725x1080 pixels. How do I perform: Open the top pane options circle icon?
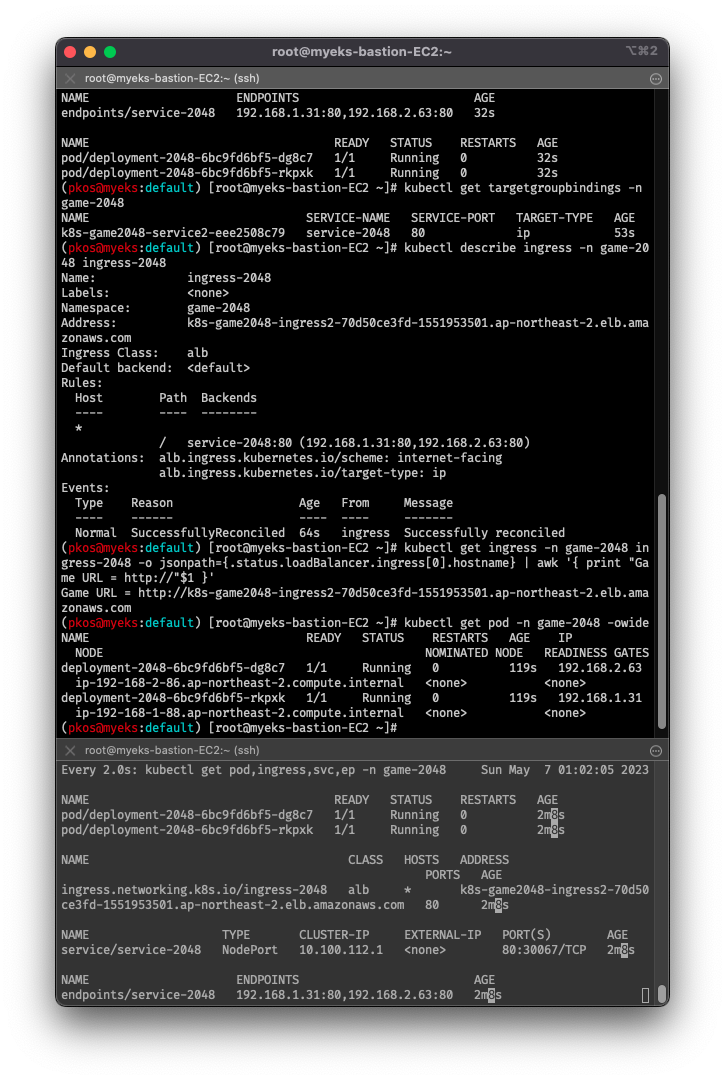click(x=655, y=79)
